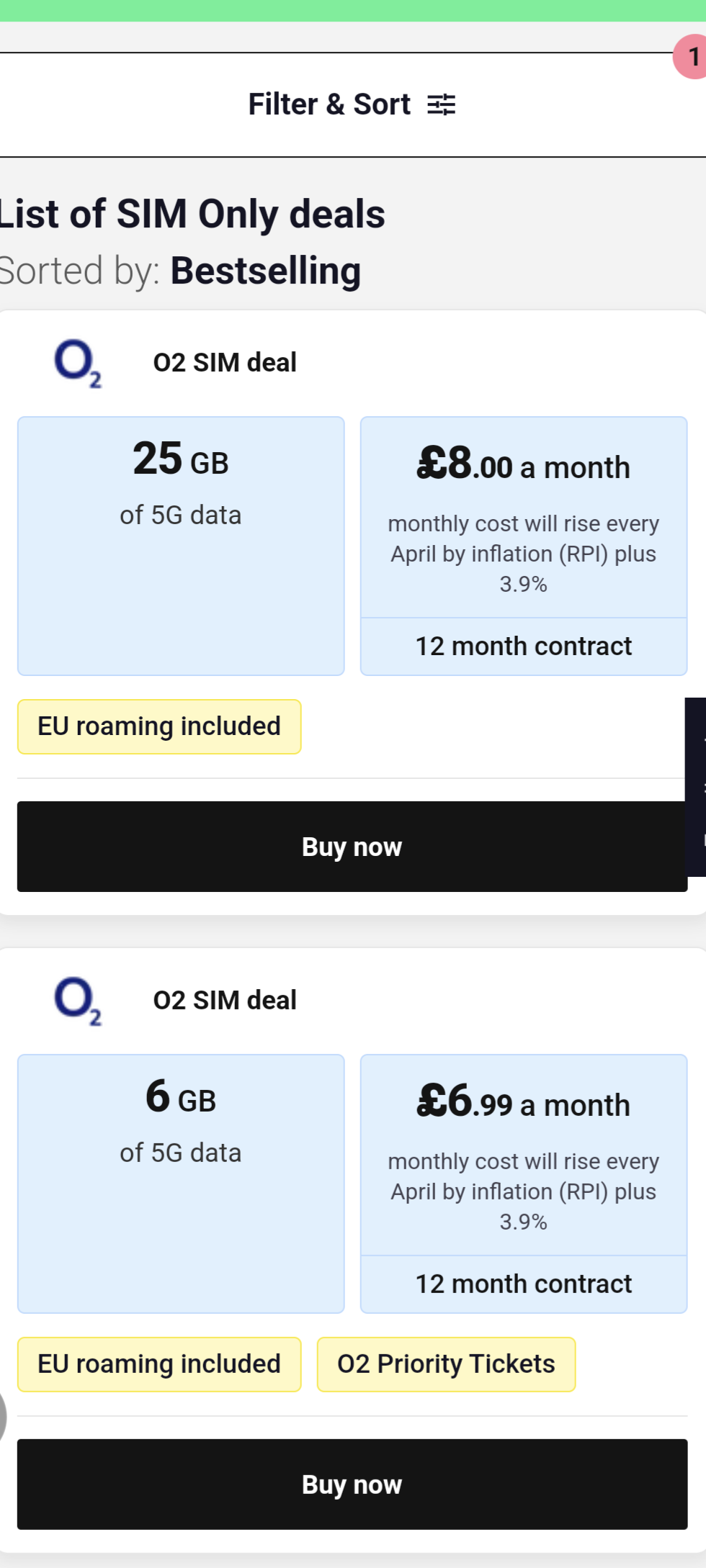Expand the 12 month contract section on second deal
Image resolution: width=706 pixels, height=1568 pixels.
[524, 1283]
